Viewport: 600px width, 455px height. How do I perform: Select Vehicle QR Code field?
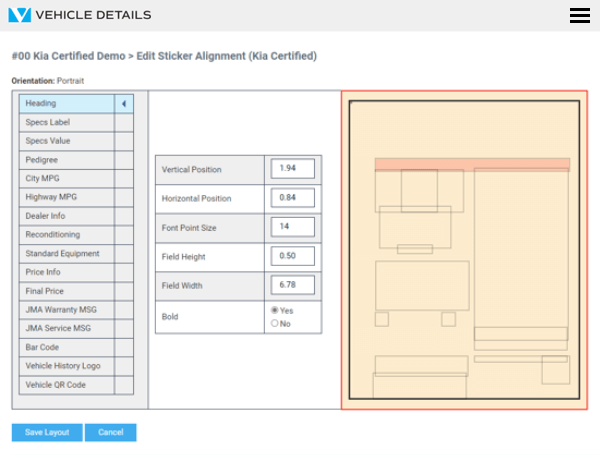(66, 385)
